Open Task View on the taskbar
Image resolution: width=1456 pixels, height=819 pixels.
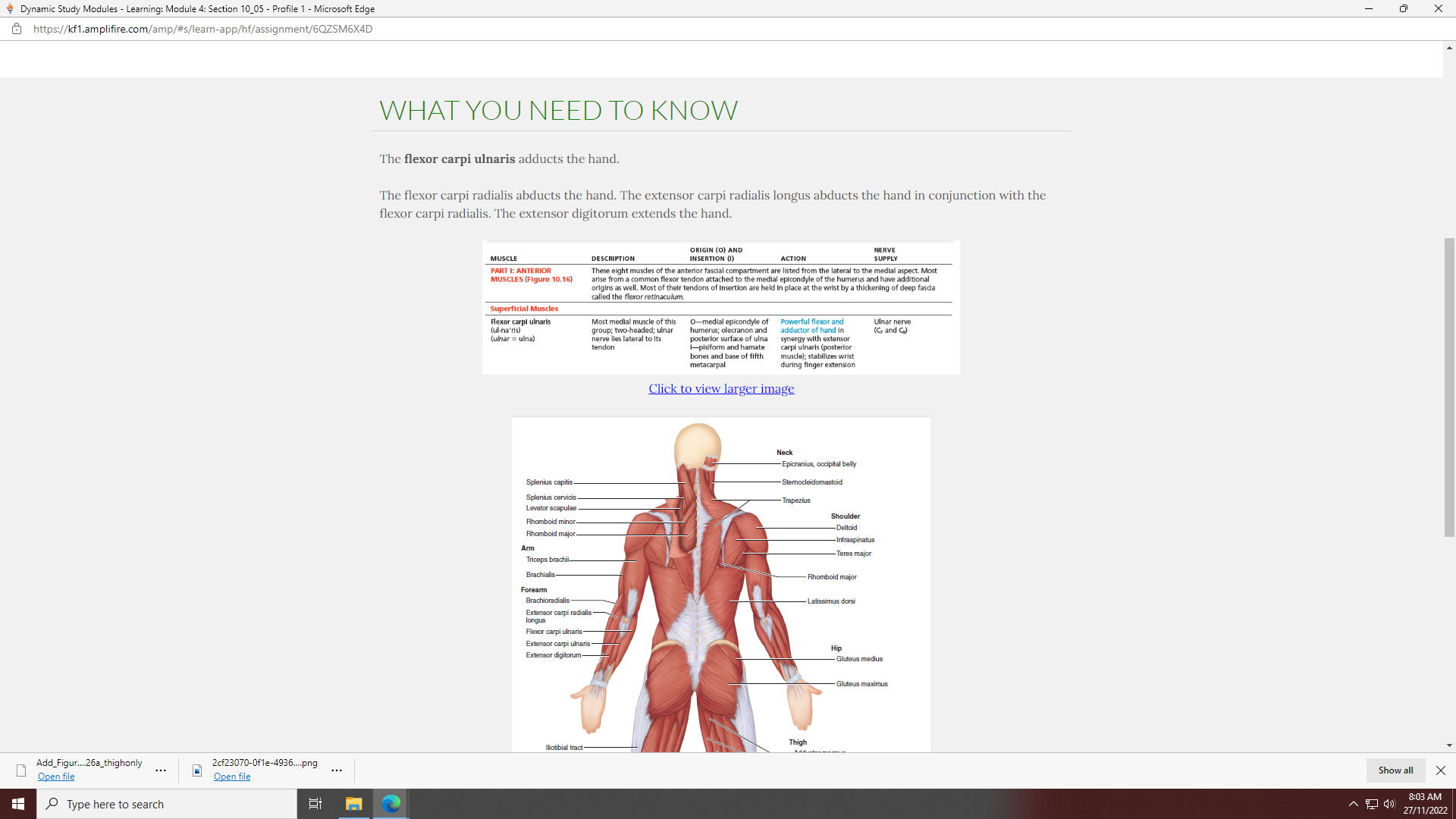tap(315, 804)
